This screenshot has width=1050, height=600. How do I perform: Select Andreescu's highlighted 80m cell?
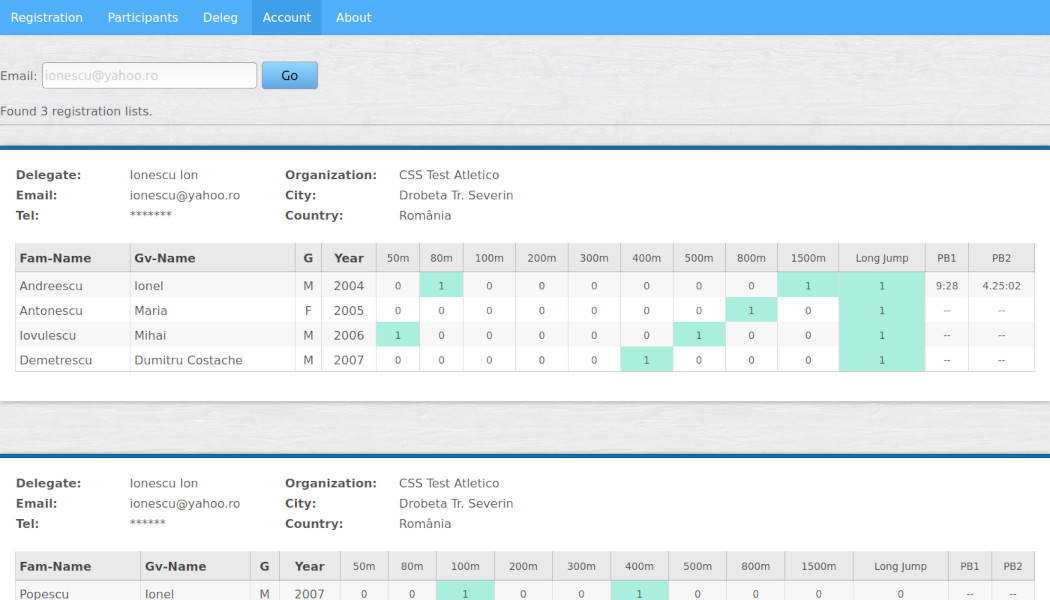[x=441, y=286]
